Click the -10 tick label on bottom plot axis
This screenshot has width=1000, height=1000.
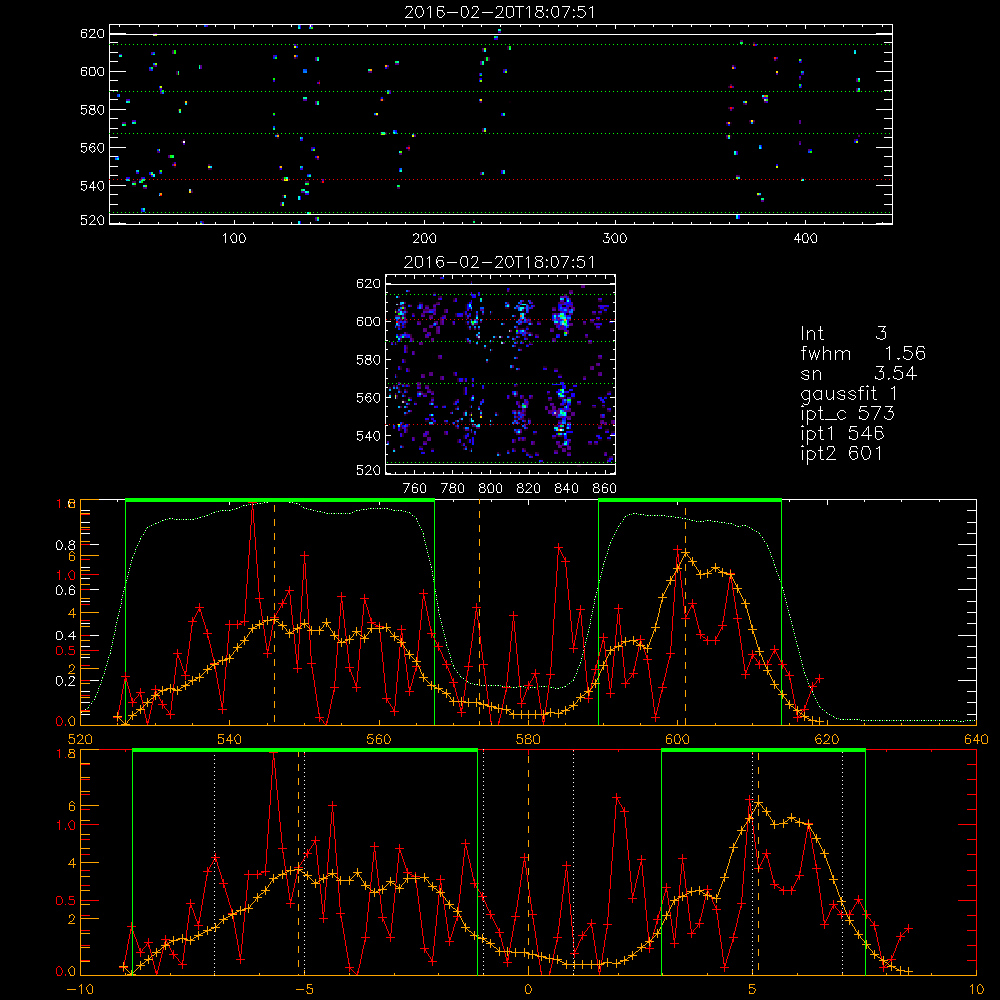(80, 990)
